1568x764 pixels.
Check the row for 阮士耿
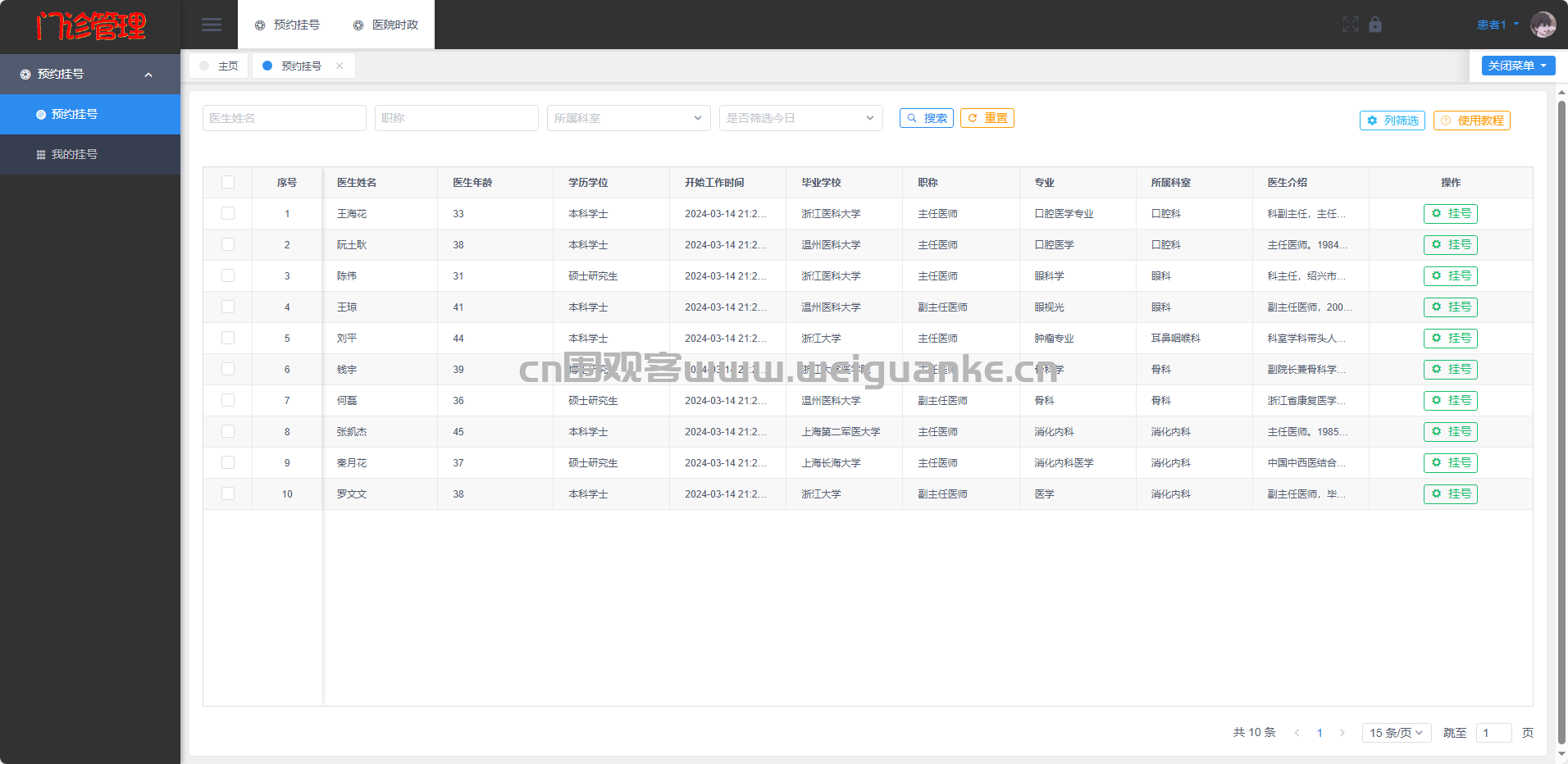pos(228,244)
